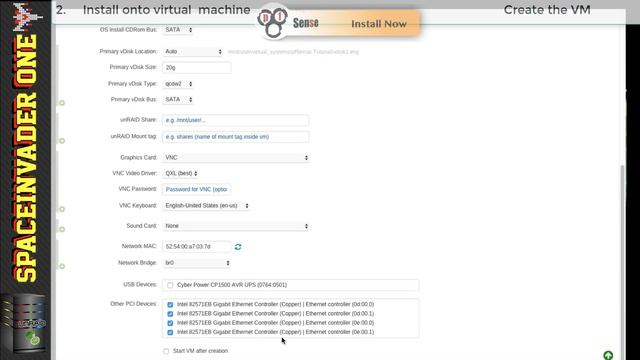
Task: Click the 'Other PCI Devices:' label
Action: coord(133,304)
